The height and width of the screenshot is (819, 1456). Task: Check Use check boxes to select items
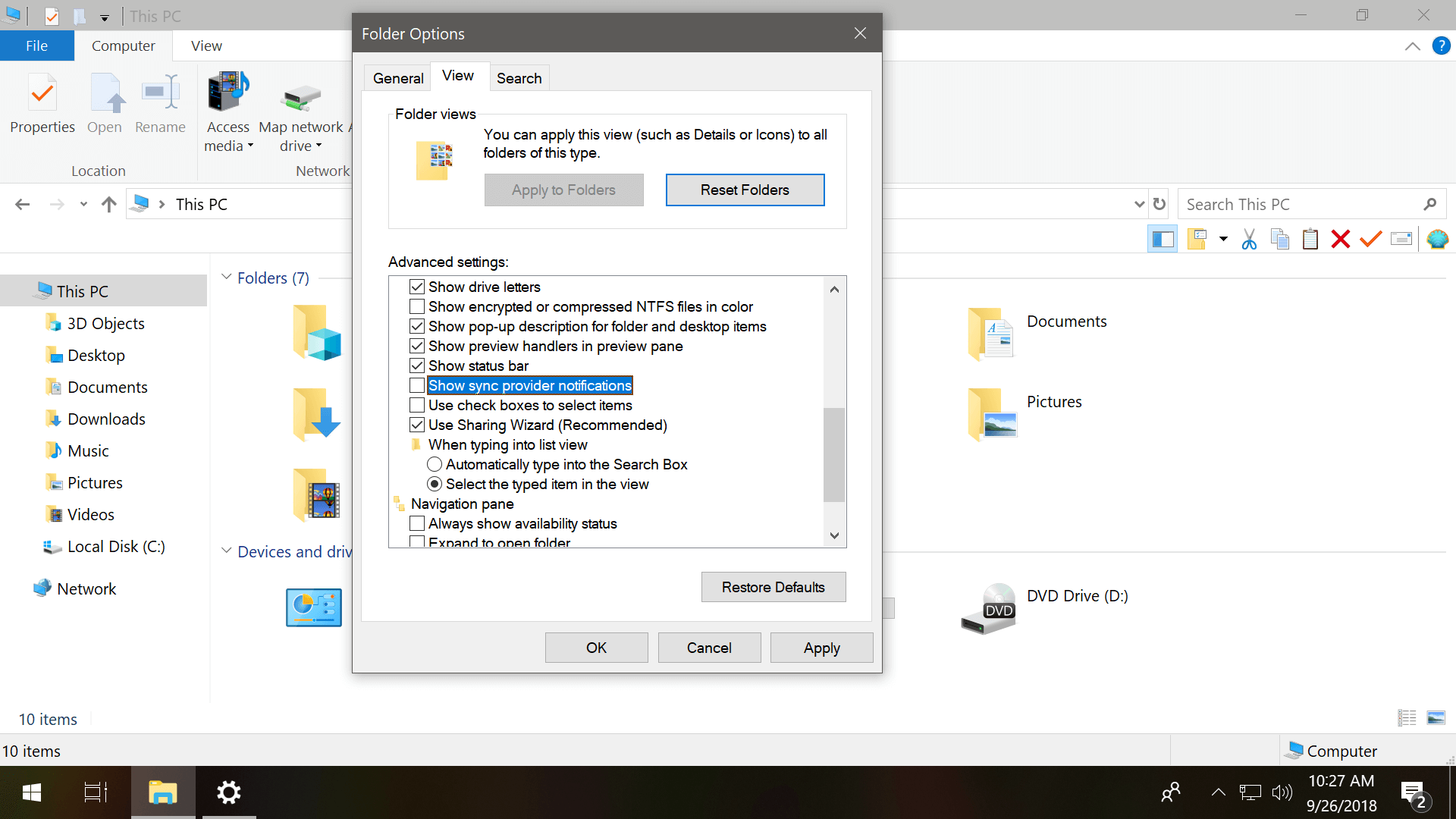coord(417,405)
